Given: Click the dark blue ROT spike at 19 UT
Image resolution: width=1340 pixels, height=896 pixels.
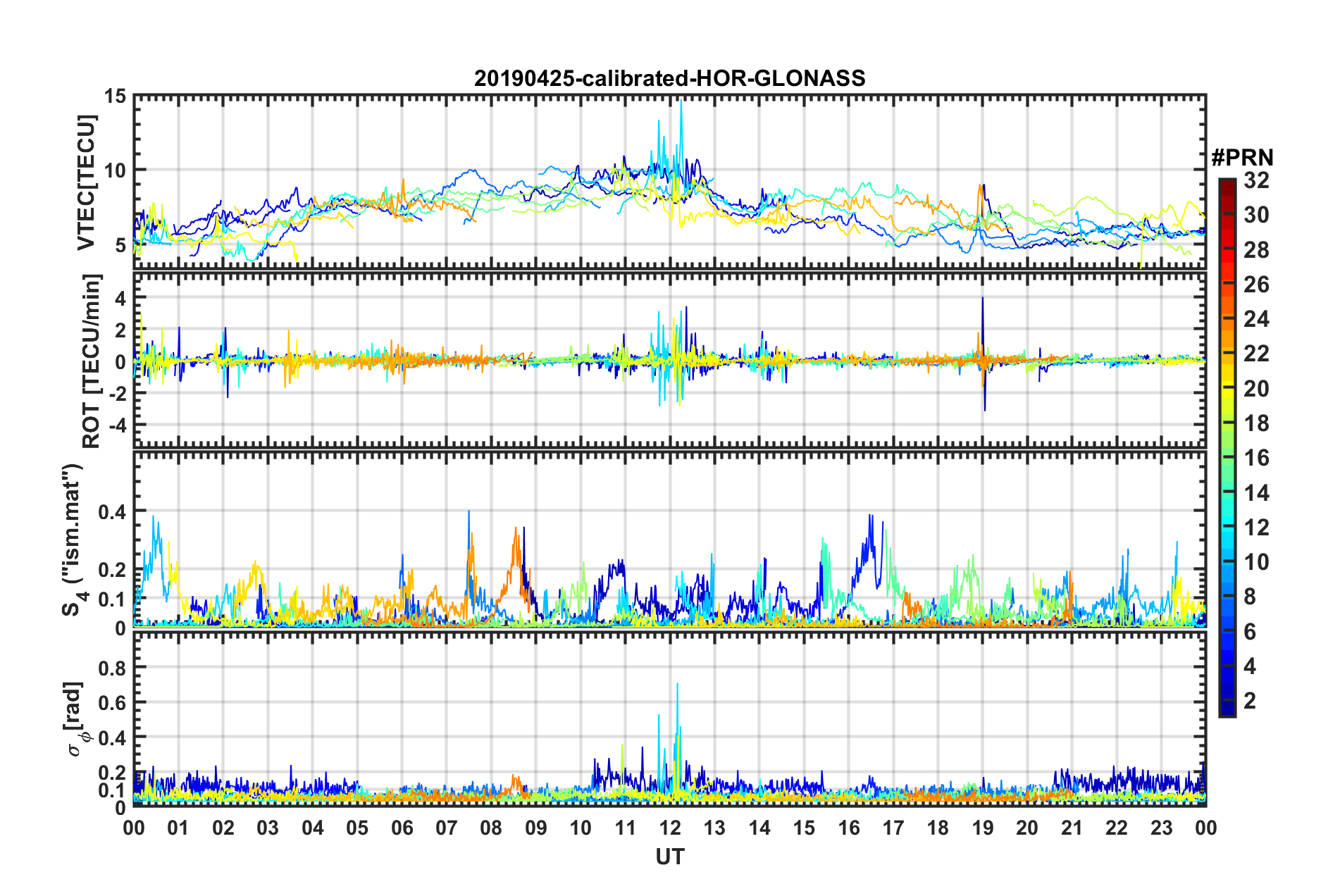Looking at the screenshot, I should coord(983,352).
